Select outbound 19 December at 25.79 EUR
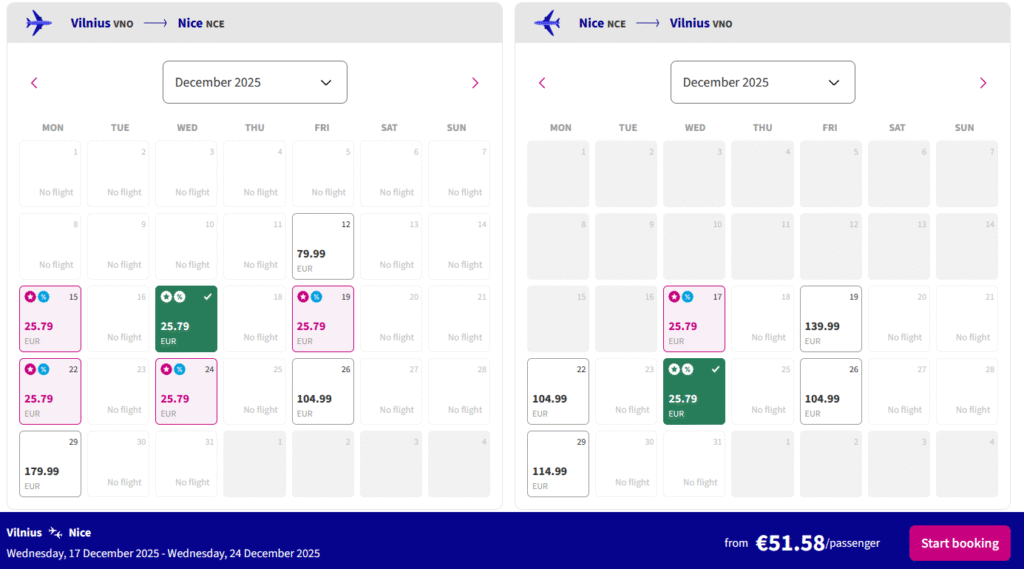This screenshot has height=569, width=1024. 323,319
